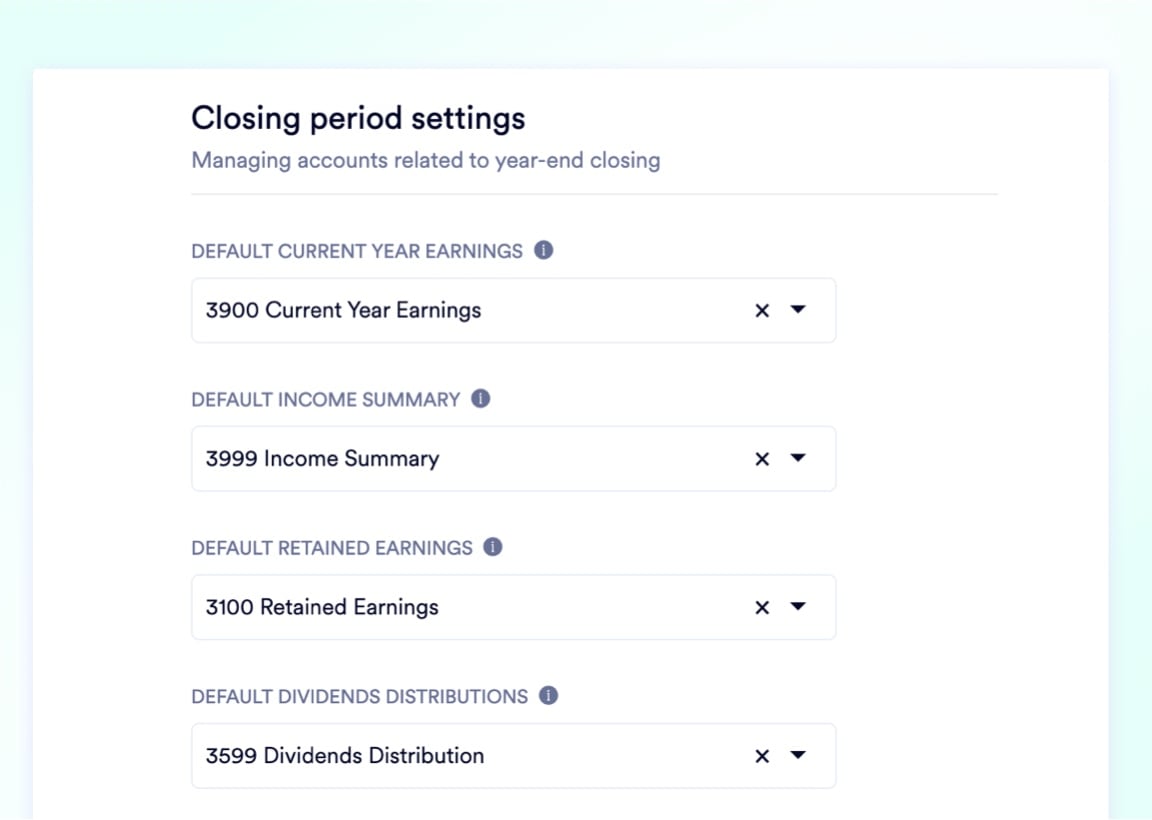
Task: Click the 3100 Retained Earnings field text
Action: [x=322, y=607]
